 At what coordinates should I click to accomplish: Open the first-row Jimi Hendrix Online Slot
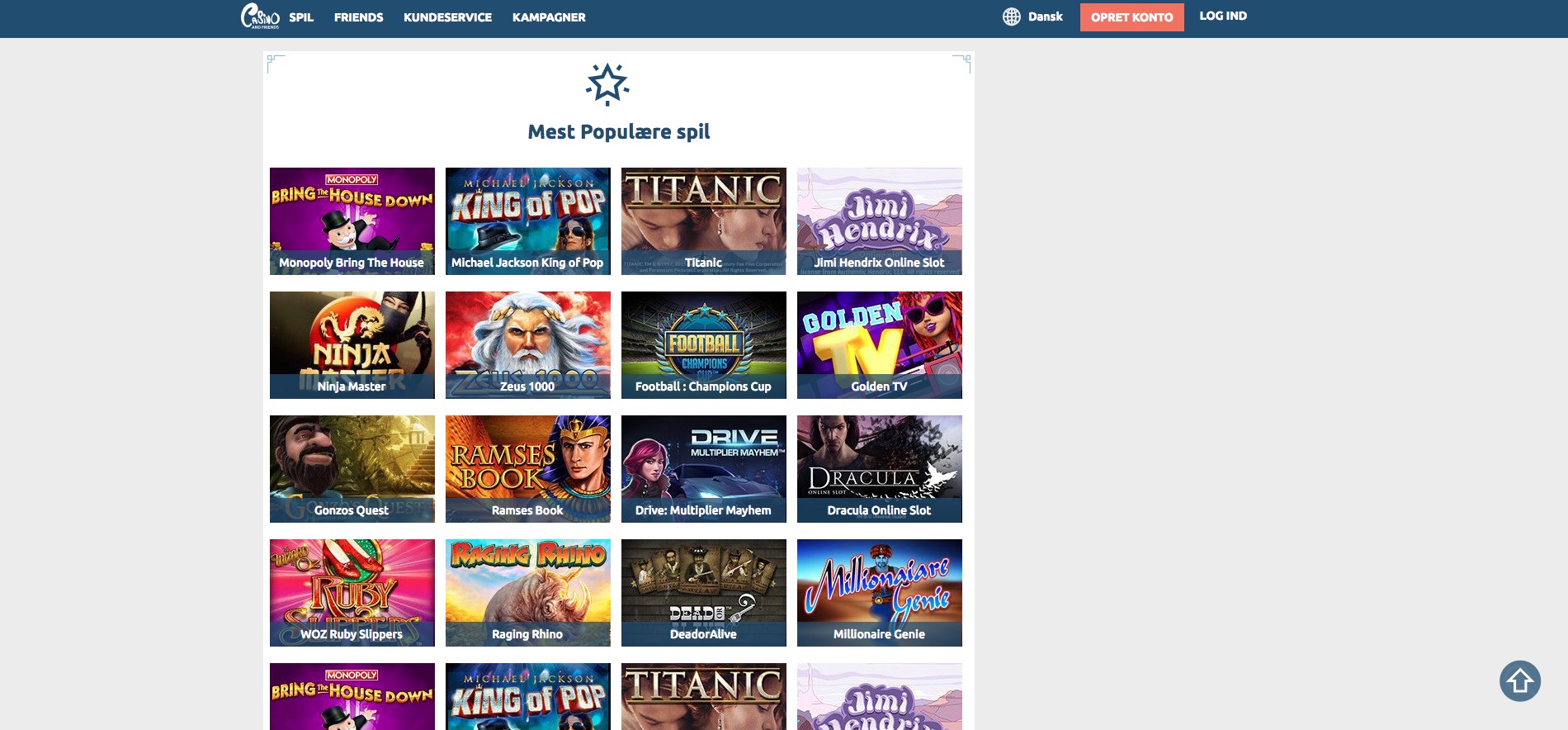pos(880,221)
